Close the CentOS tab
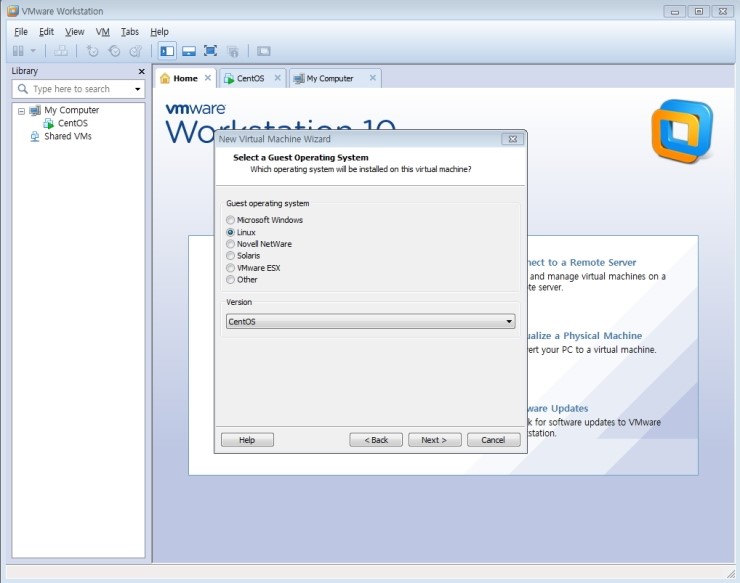Image resolution: width=740 pixels, height=583 pixels. 278,78
